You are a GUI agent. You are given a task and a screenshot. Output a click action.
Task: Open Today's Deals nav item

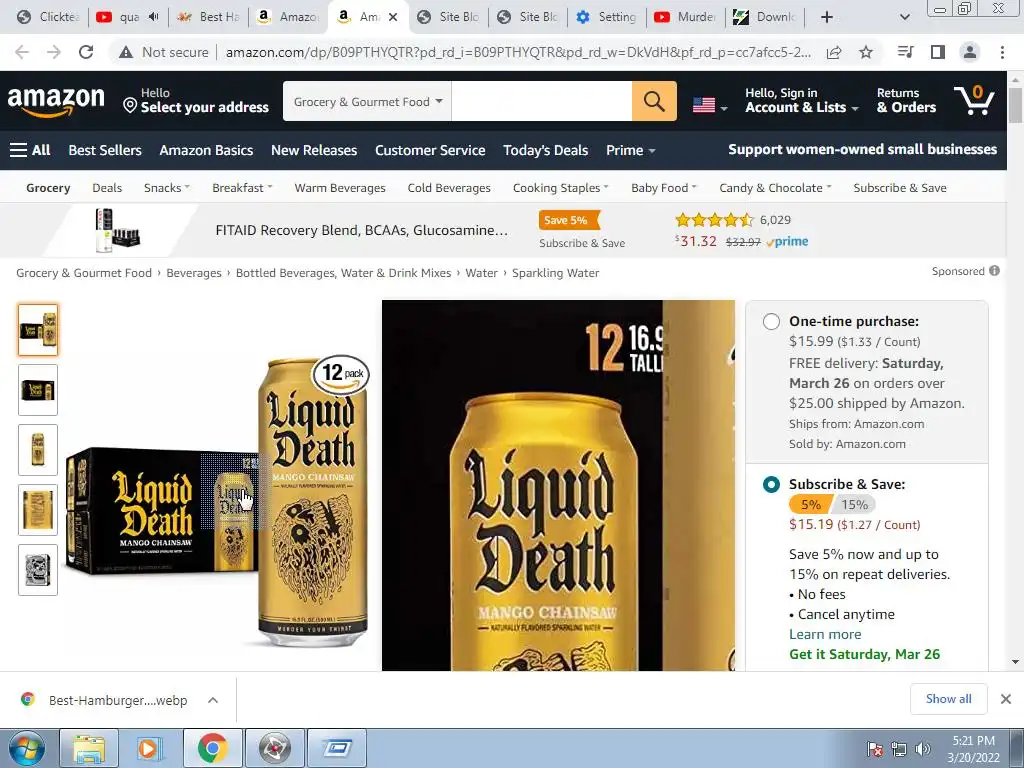[546, 150]
